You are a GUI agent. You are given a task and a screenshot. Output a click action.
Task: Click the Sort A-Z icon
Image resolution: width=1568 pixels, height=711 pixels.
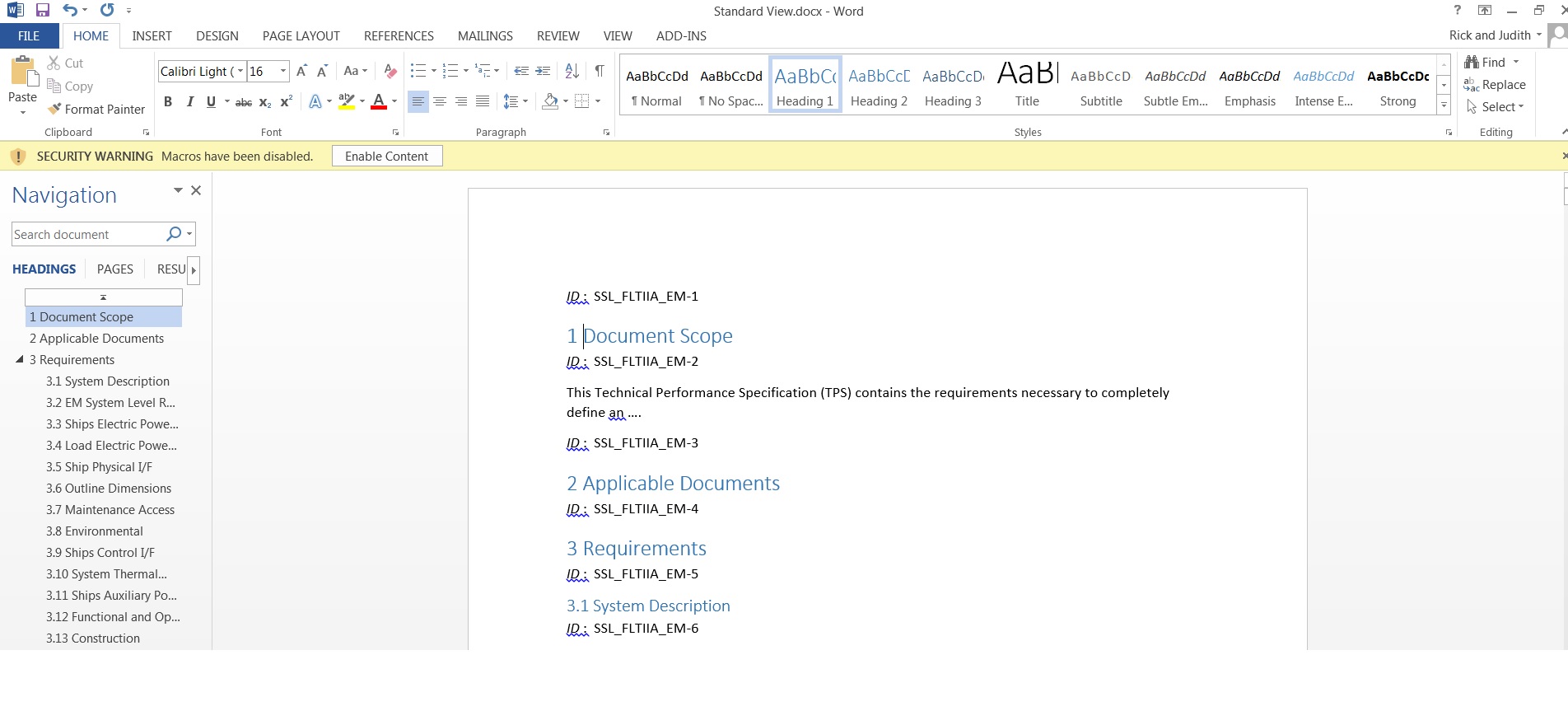tap(572, 71)
